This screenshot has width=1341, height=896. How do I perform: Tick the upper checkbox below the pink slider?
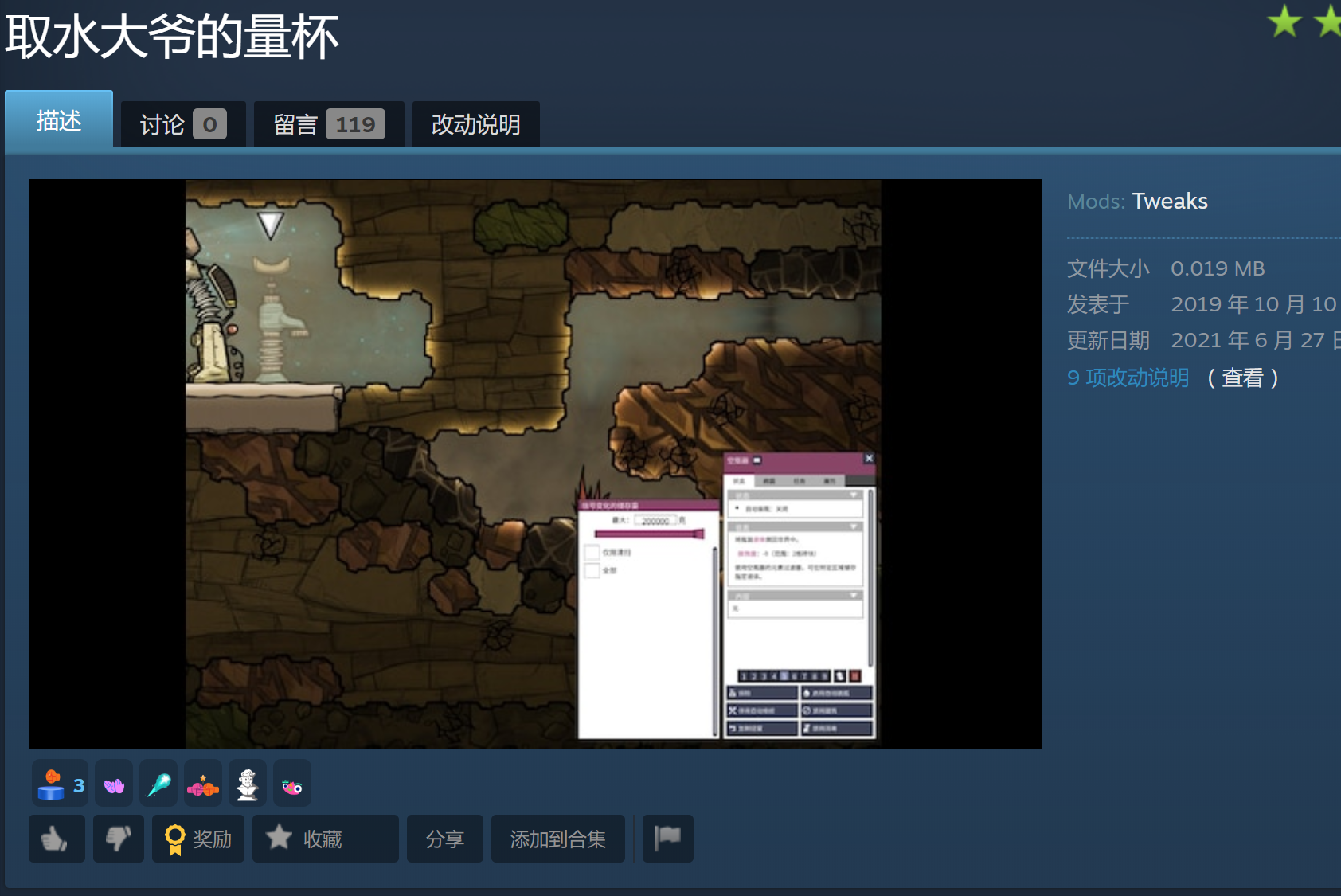592,552
